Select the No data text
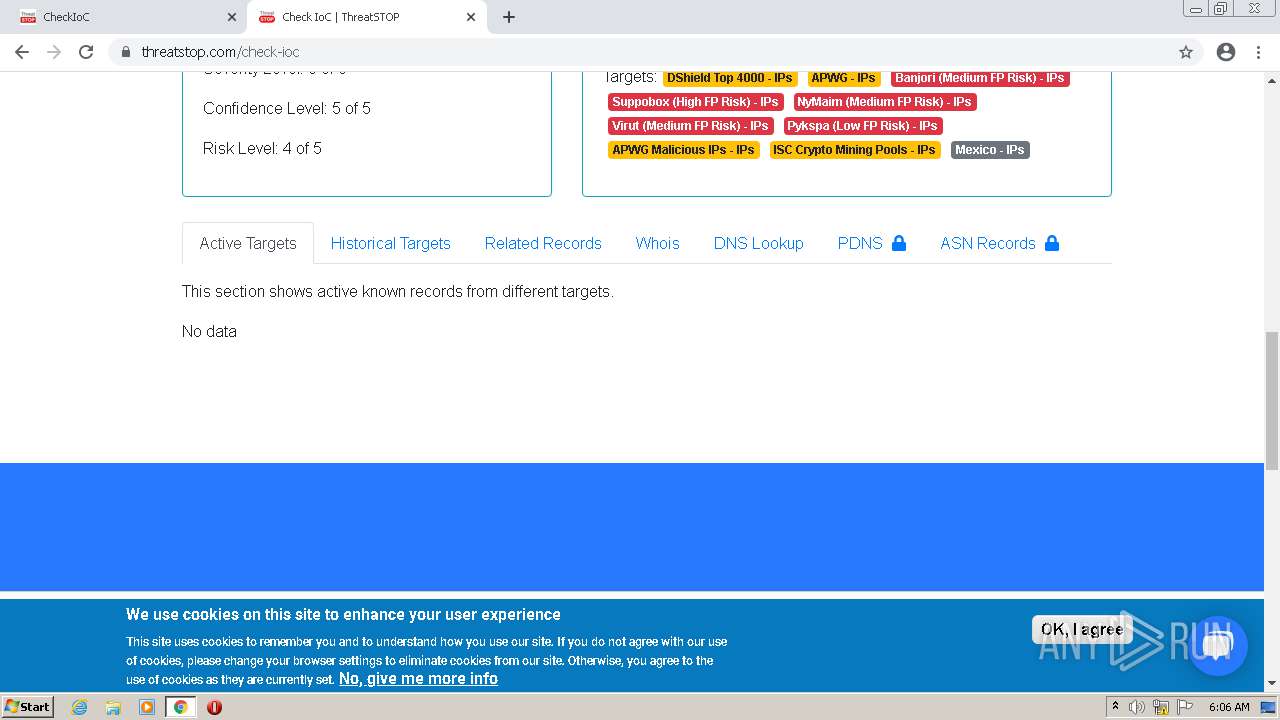This screenshot has height=720, width=1280. click(209, 331)
